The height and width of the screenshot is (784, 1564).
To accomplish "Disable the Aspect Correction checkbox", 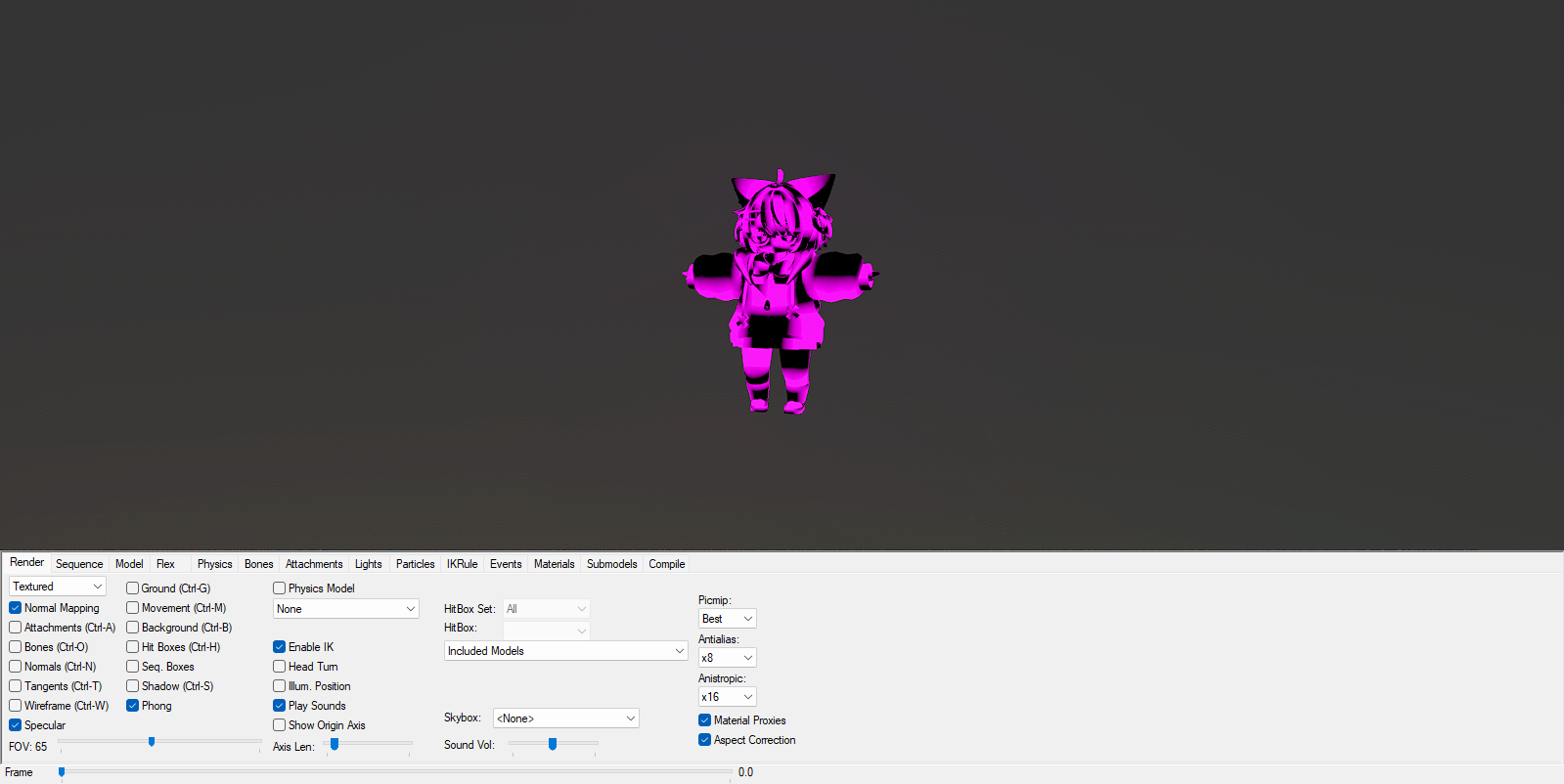I will pos(705,740).
